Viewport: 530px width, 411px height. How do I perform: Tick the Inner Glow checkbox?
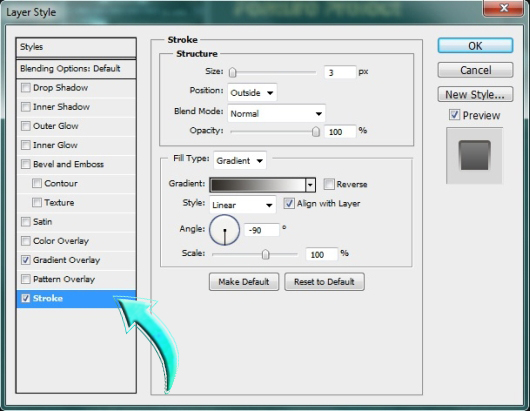[x=26, y=145]
